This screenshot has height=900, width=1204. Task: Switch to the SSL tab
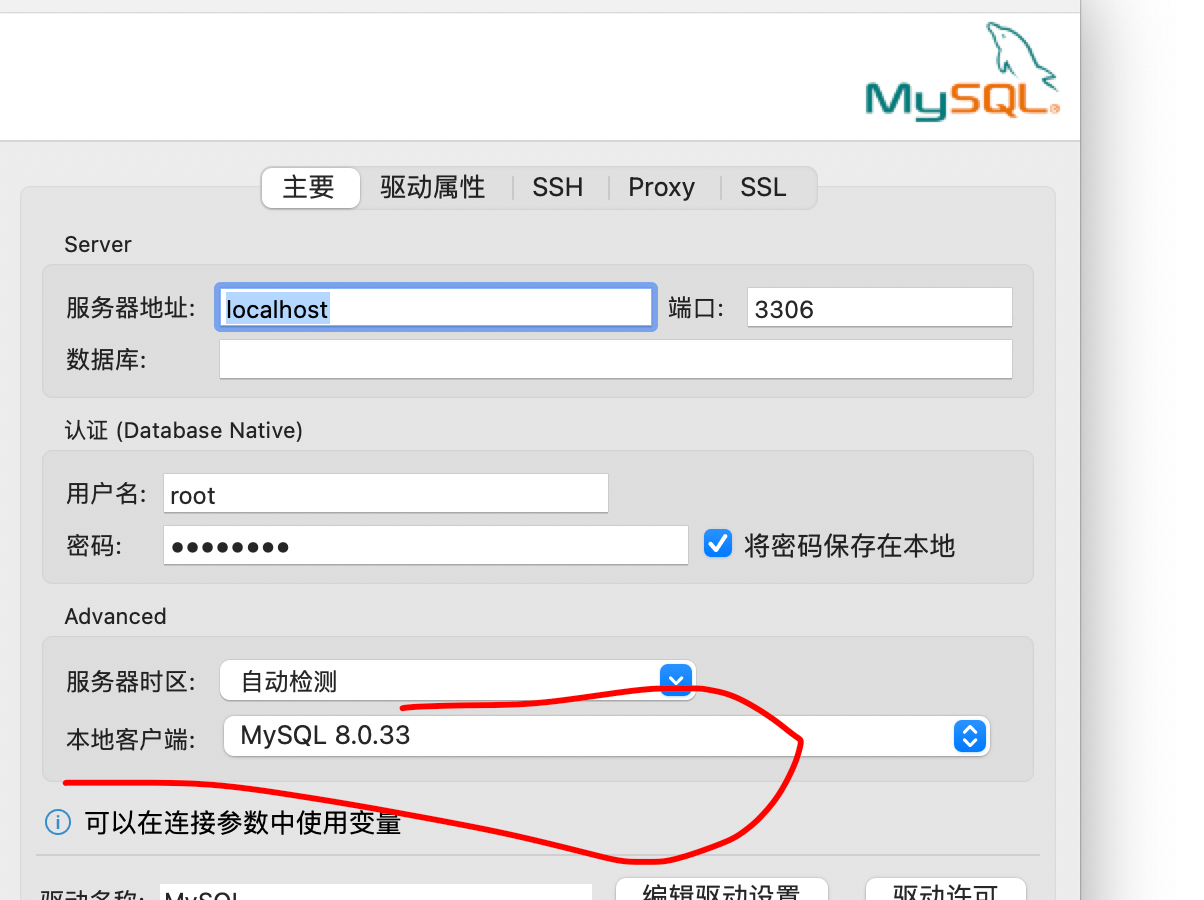coord(763,188)
